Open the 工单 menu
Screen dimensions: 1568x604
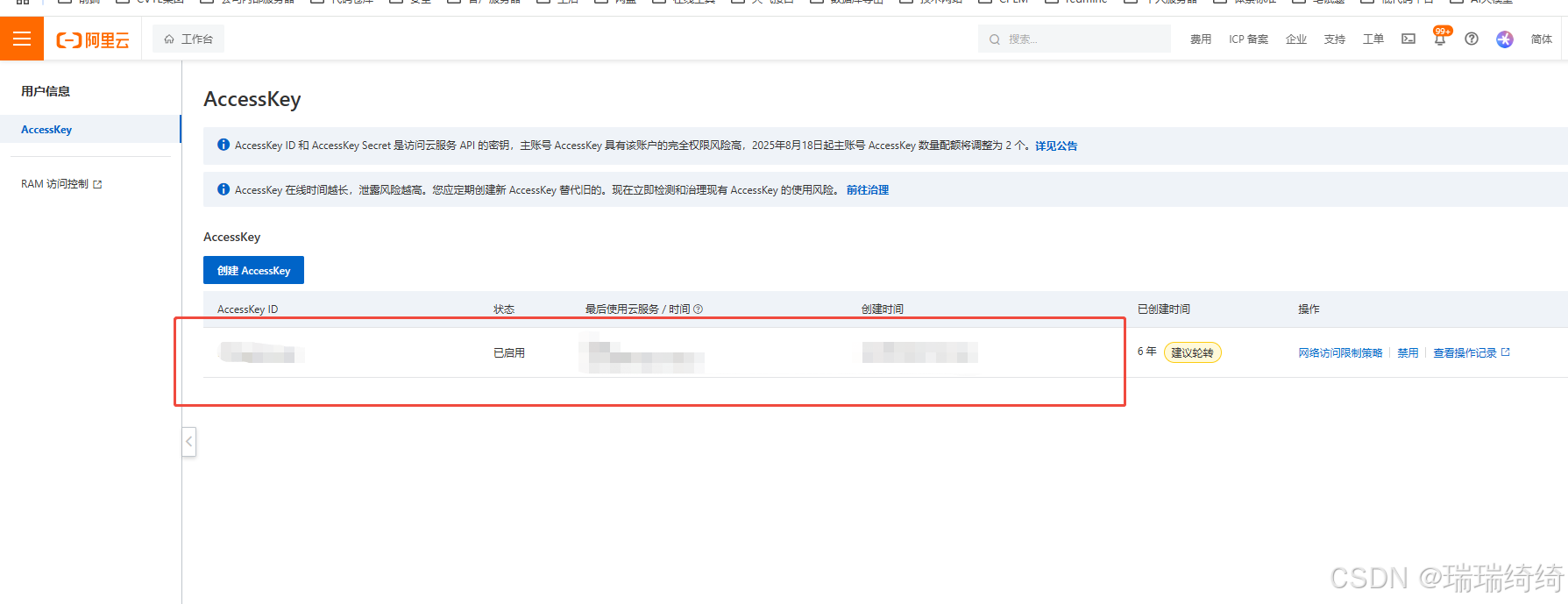(x=1373, y=39)
